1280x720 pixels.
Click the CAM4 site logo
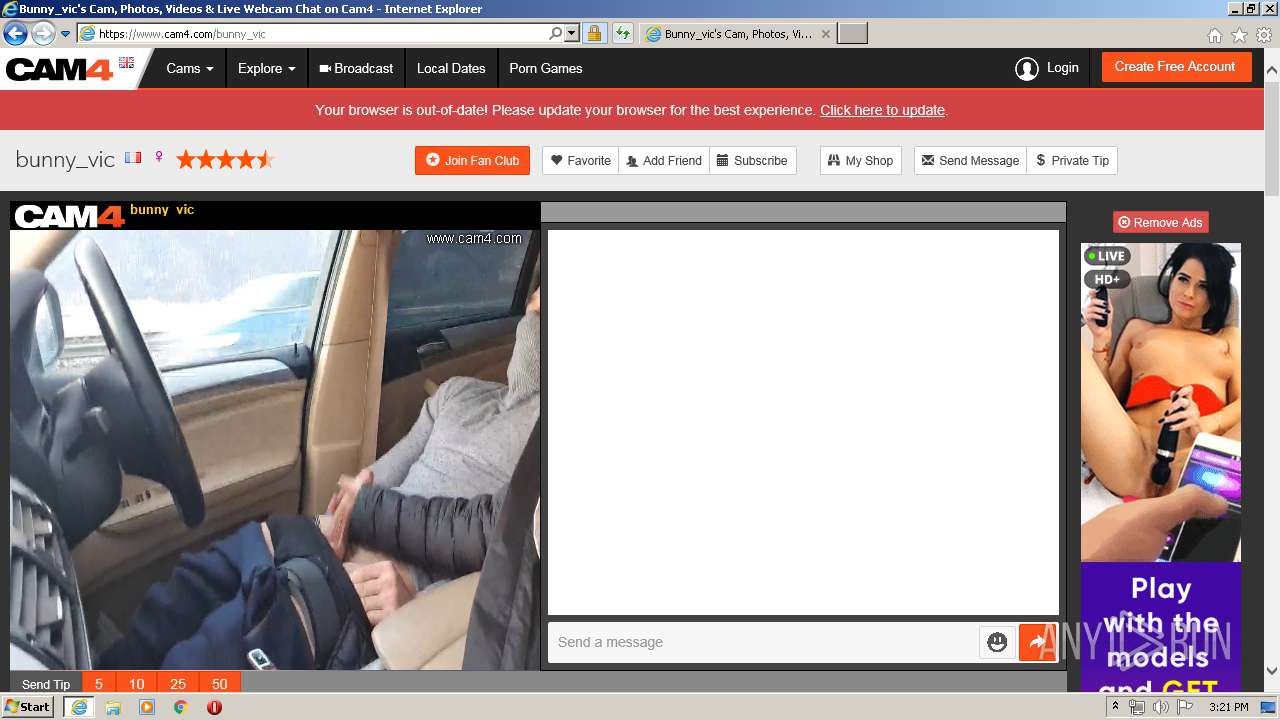tap(59, 69)
